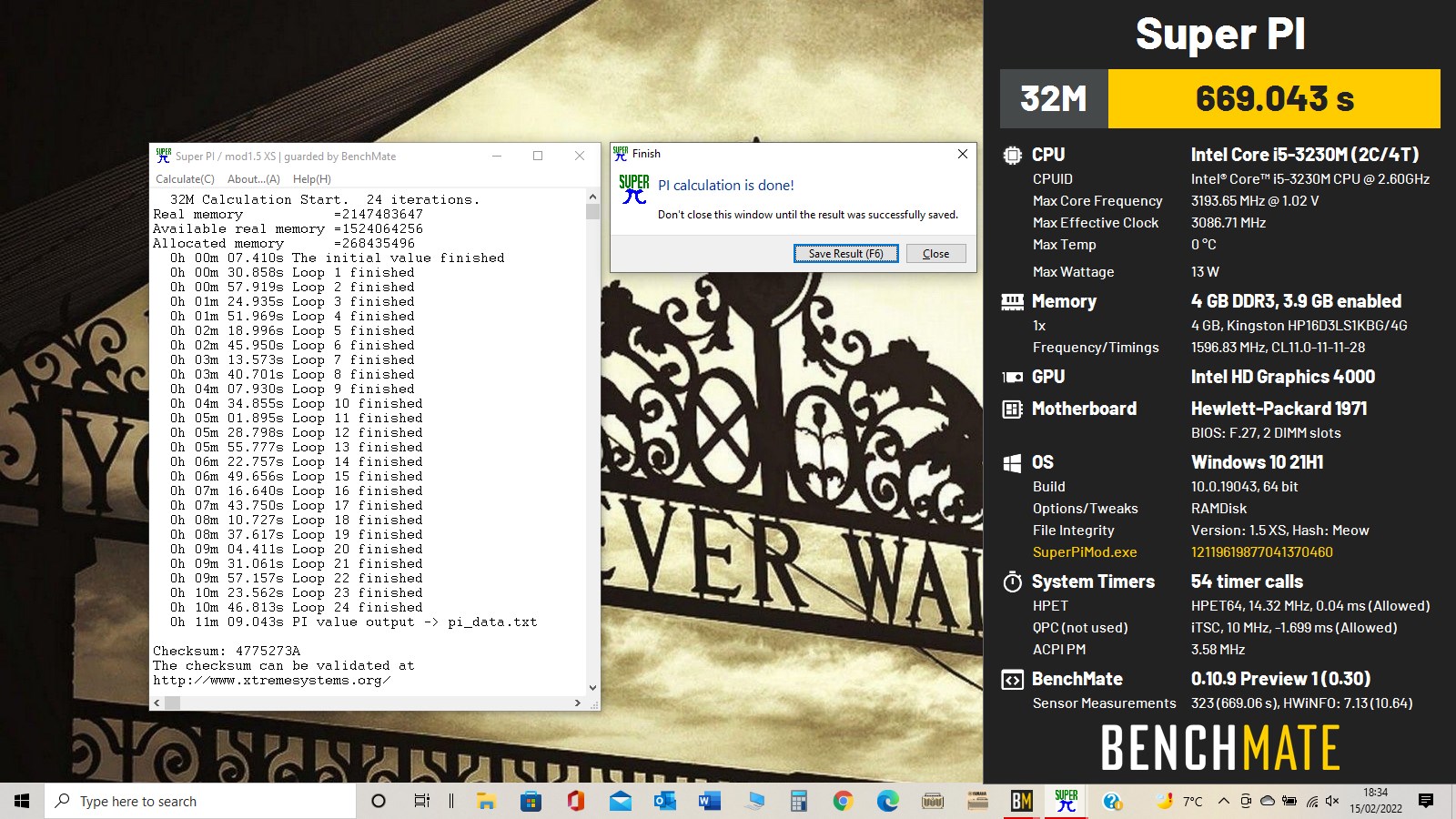Open File Explorer from taskbar

point(486,801)
